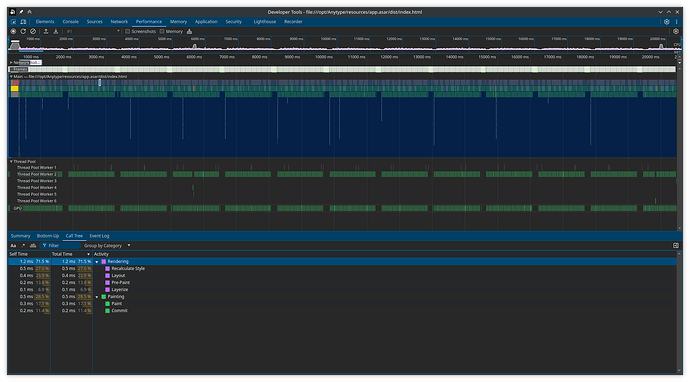Click the 6000 ms overview timeline marker
This screenshot has height=382, width=690.
click(x=198, y=39)
